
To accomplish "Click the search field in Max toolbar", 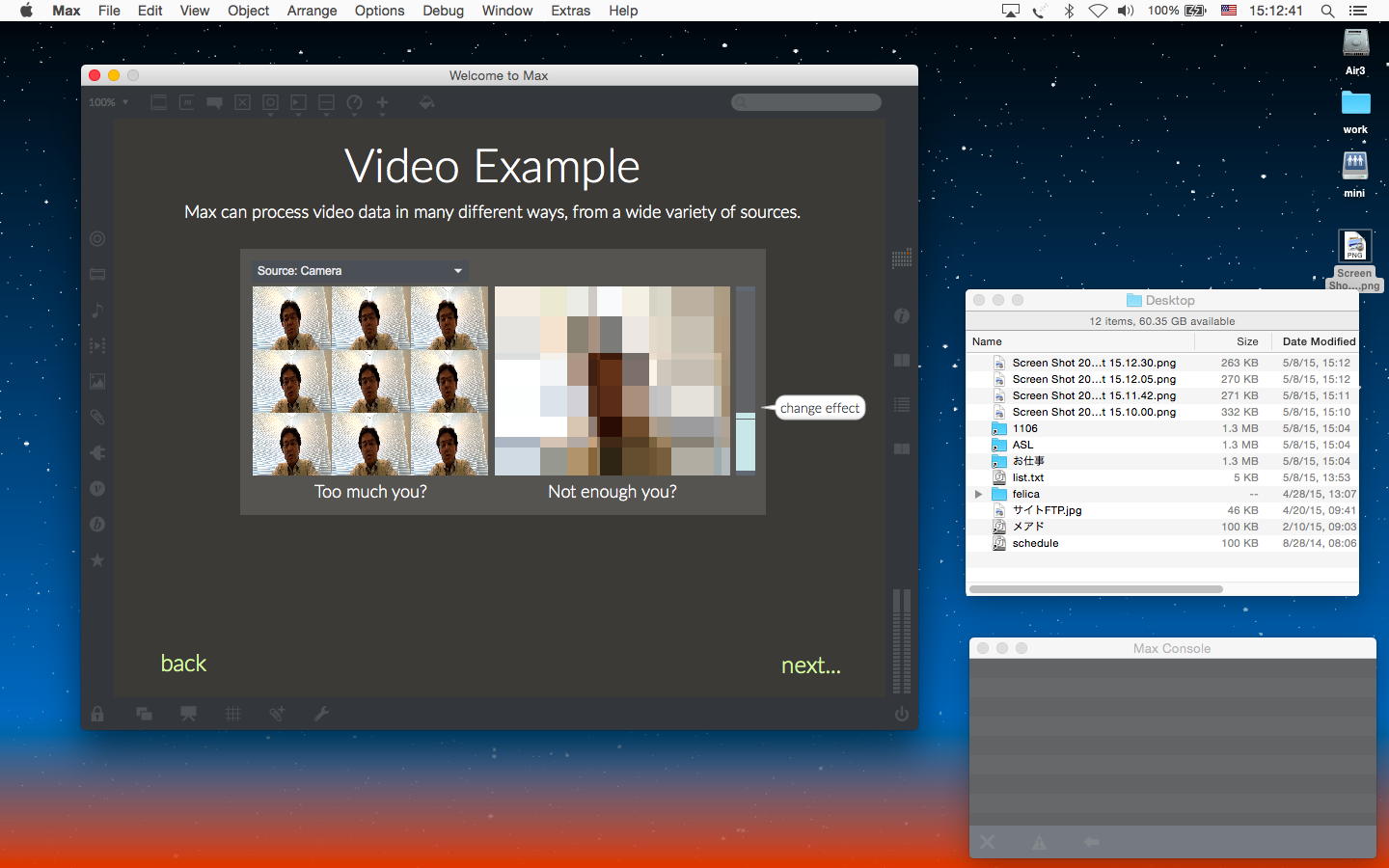I will [806, 102].
